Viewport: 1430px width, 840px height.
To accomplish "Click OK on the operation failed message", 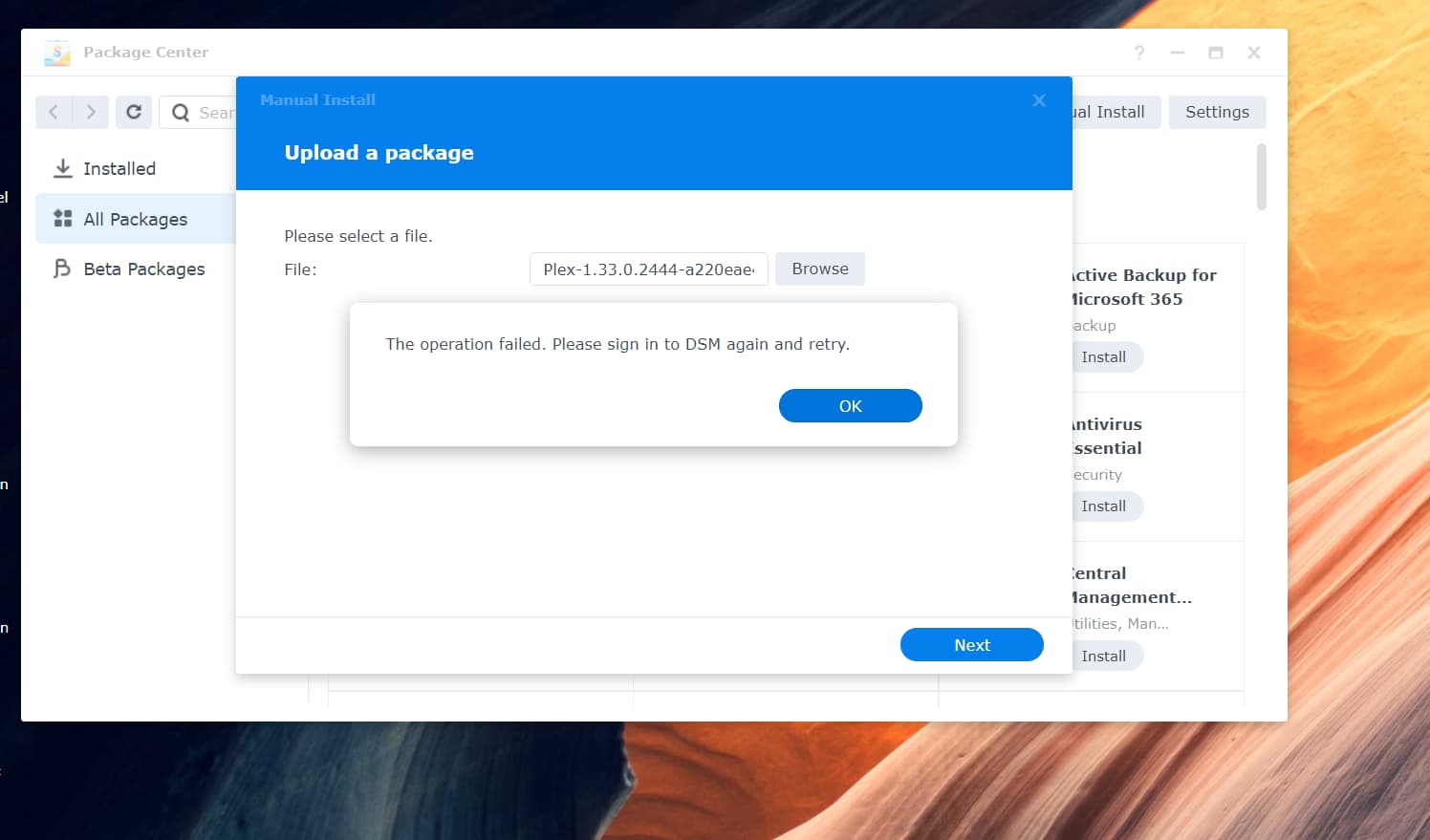I will (x=851, y=406).
